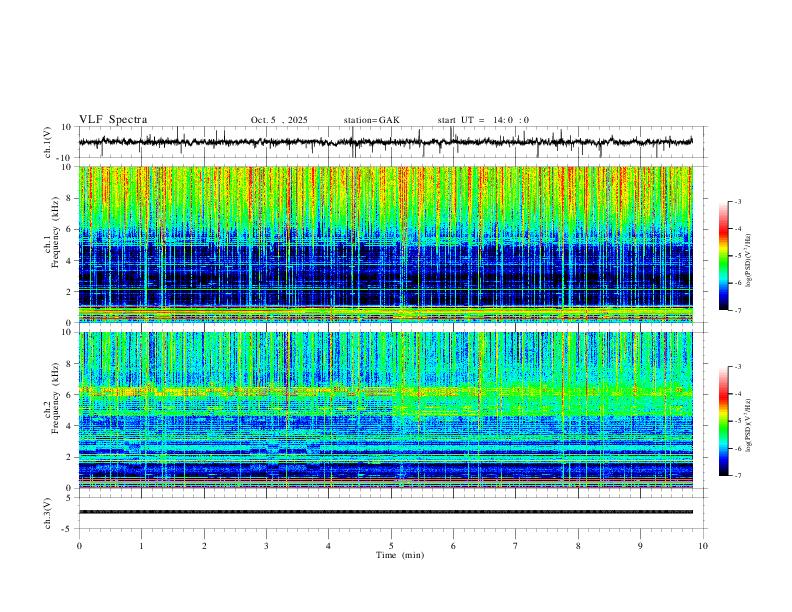Viewport: 792px width, 612px height.
Task: Click time axis tick label "3"
Action: point(266,546)
